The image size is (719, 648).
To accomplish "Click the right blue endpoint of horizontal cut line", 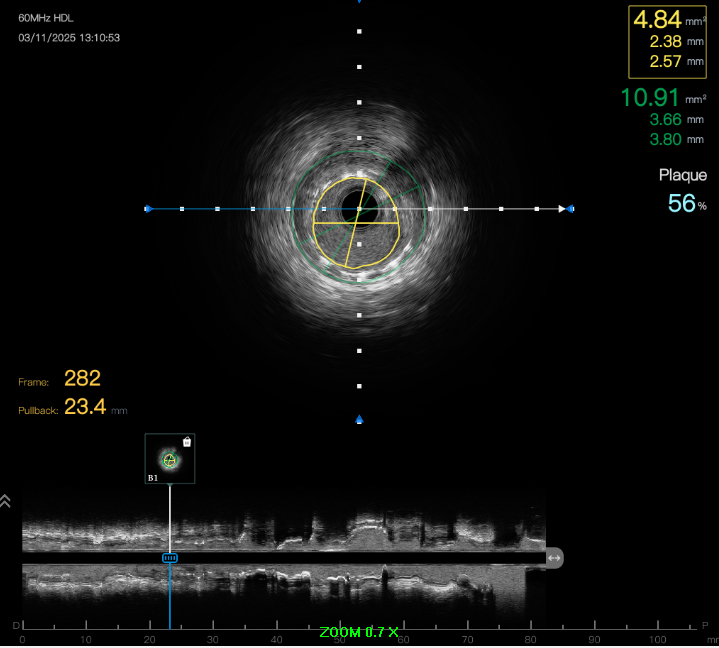I will click(x=571, y=209).
